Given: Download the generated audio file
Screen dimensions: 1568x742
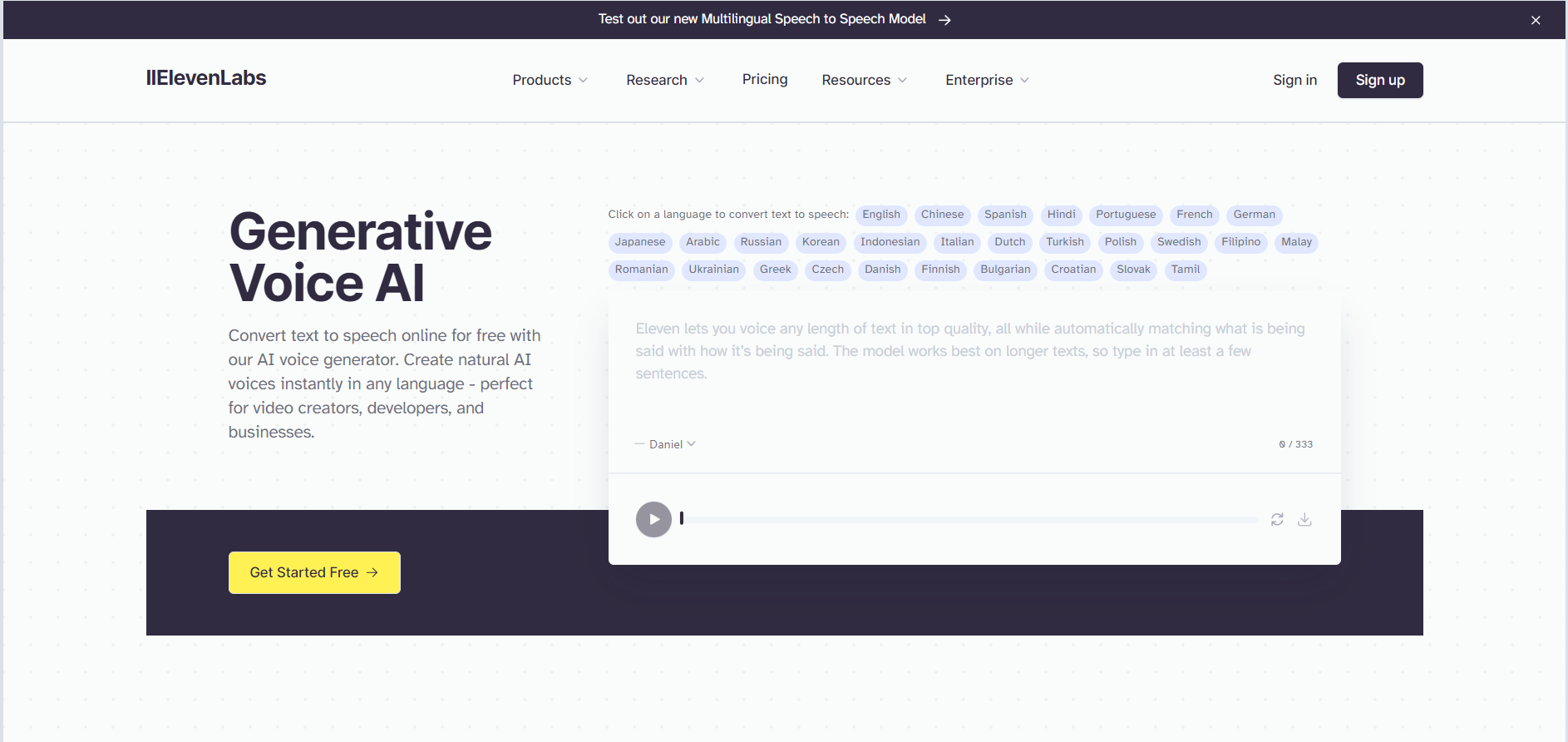Looking at the screenshot, I should [1304, 519].
